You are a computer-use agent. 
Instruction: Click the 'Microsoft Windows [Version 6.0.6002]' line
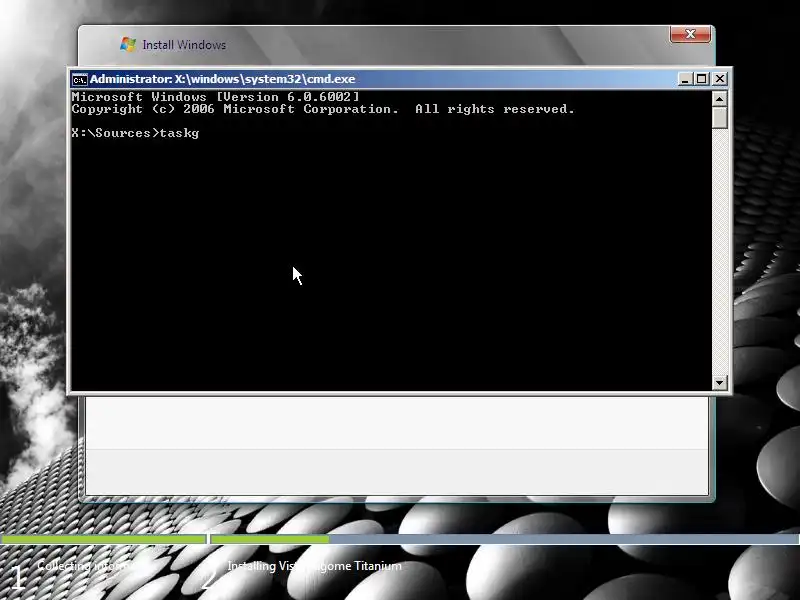point(215,97)
